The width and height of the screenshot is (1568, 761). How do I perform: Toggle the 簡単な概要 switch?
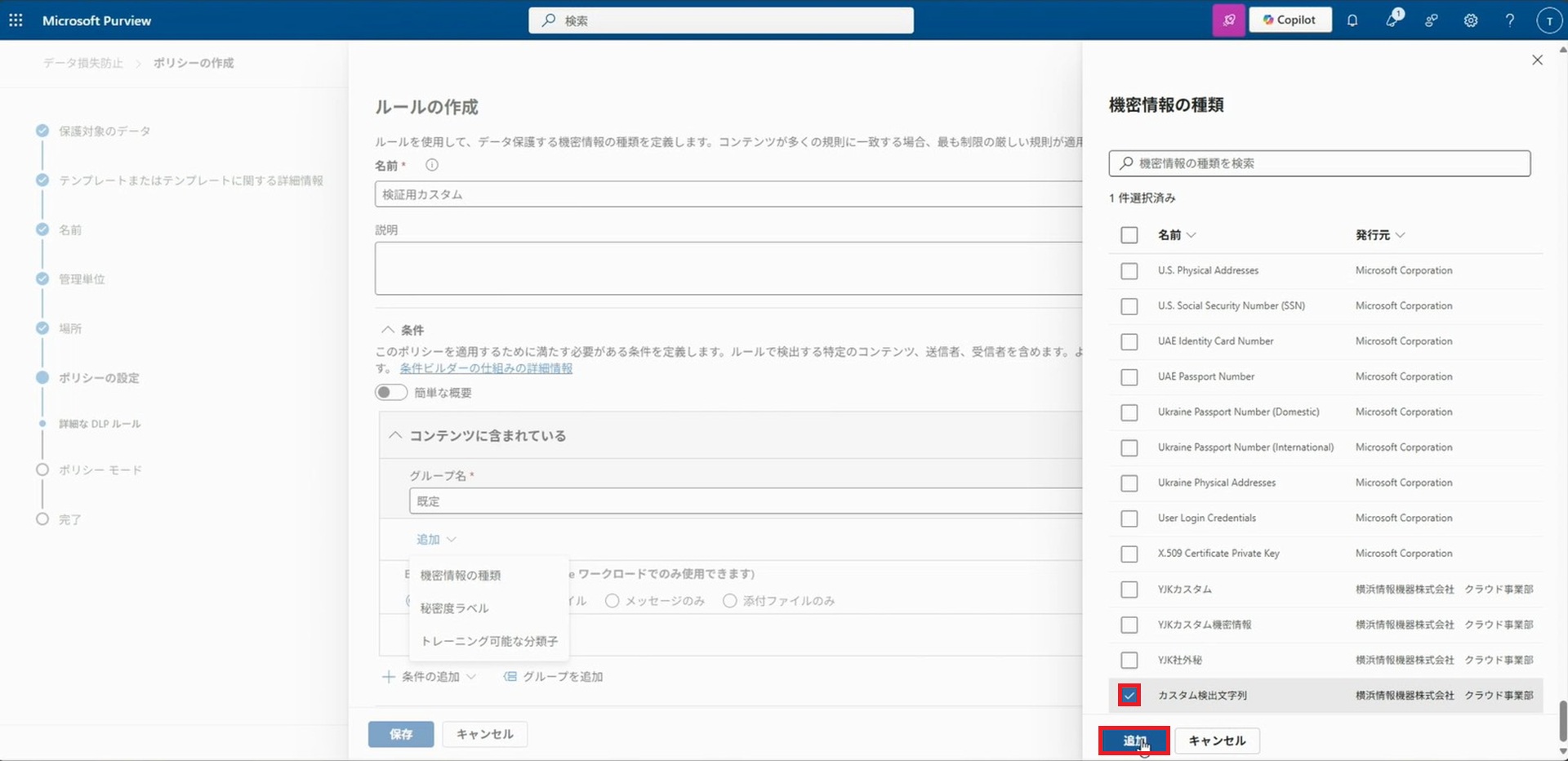[391, 393]
